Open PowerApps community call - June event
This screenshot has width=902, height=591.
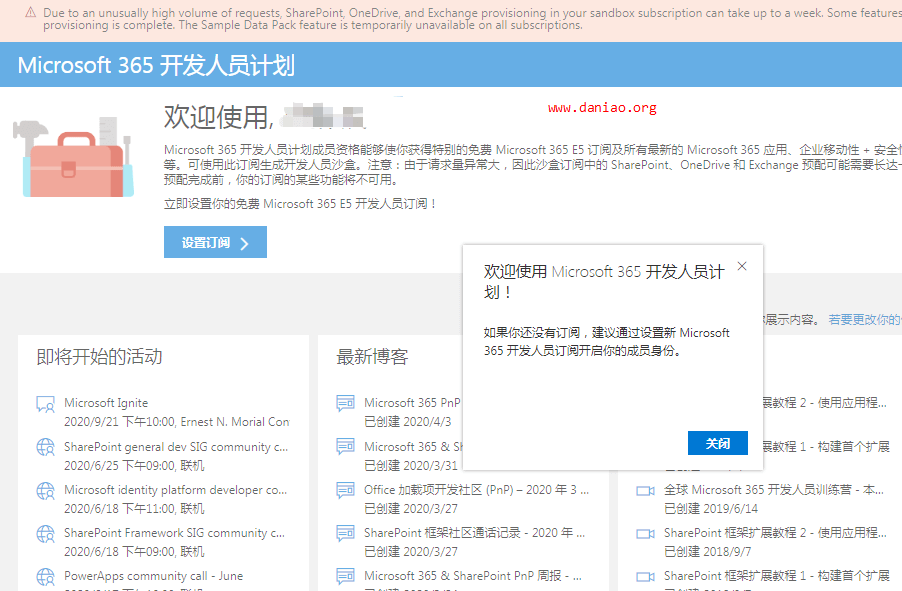click(154, 576)
